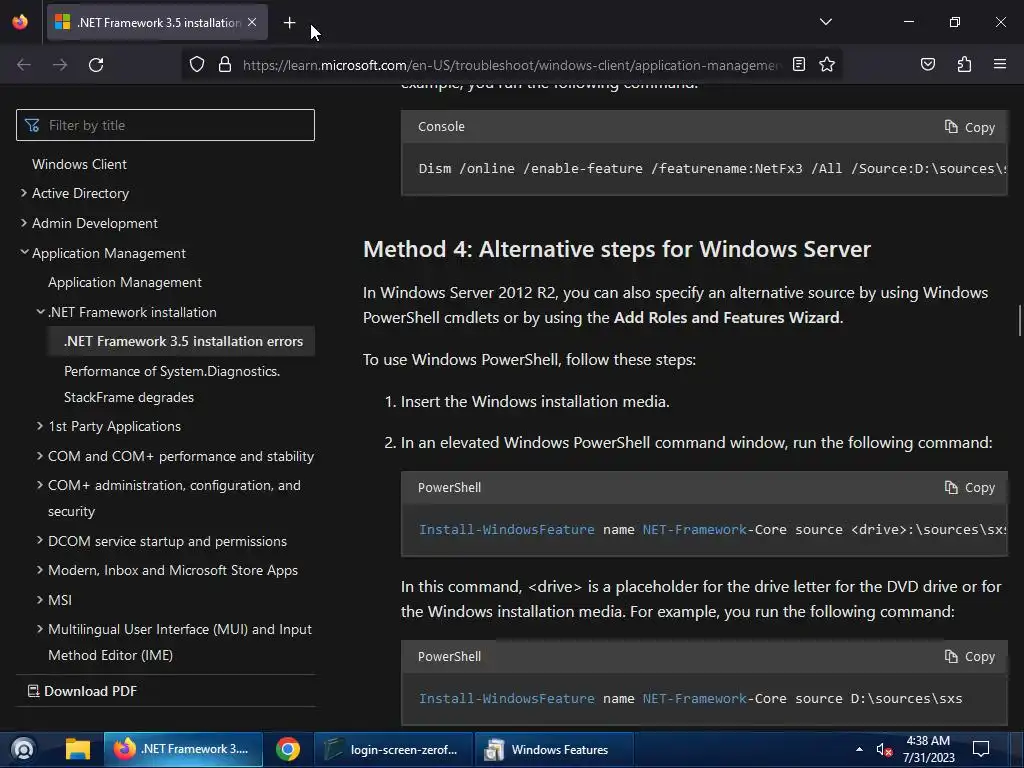Reload the current page
Screen dimensions: 1024x768
click(x=96, y=65)
